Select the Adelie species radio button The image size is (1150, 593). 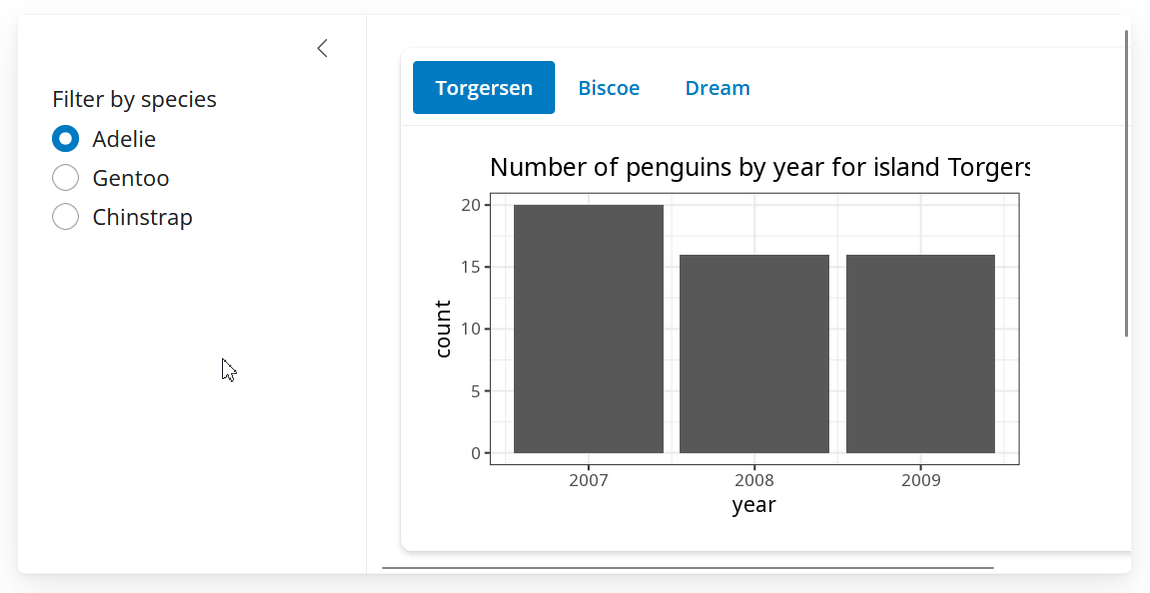[x=66, y=139]
